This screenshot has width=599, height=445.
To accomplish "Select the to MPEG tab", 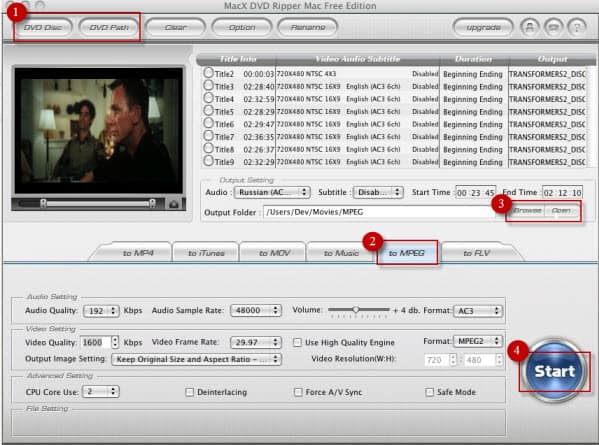I will [x=407, y=253].
